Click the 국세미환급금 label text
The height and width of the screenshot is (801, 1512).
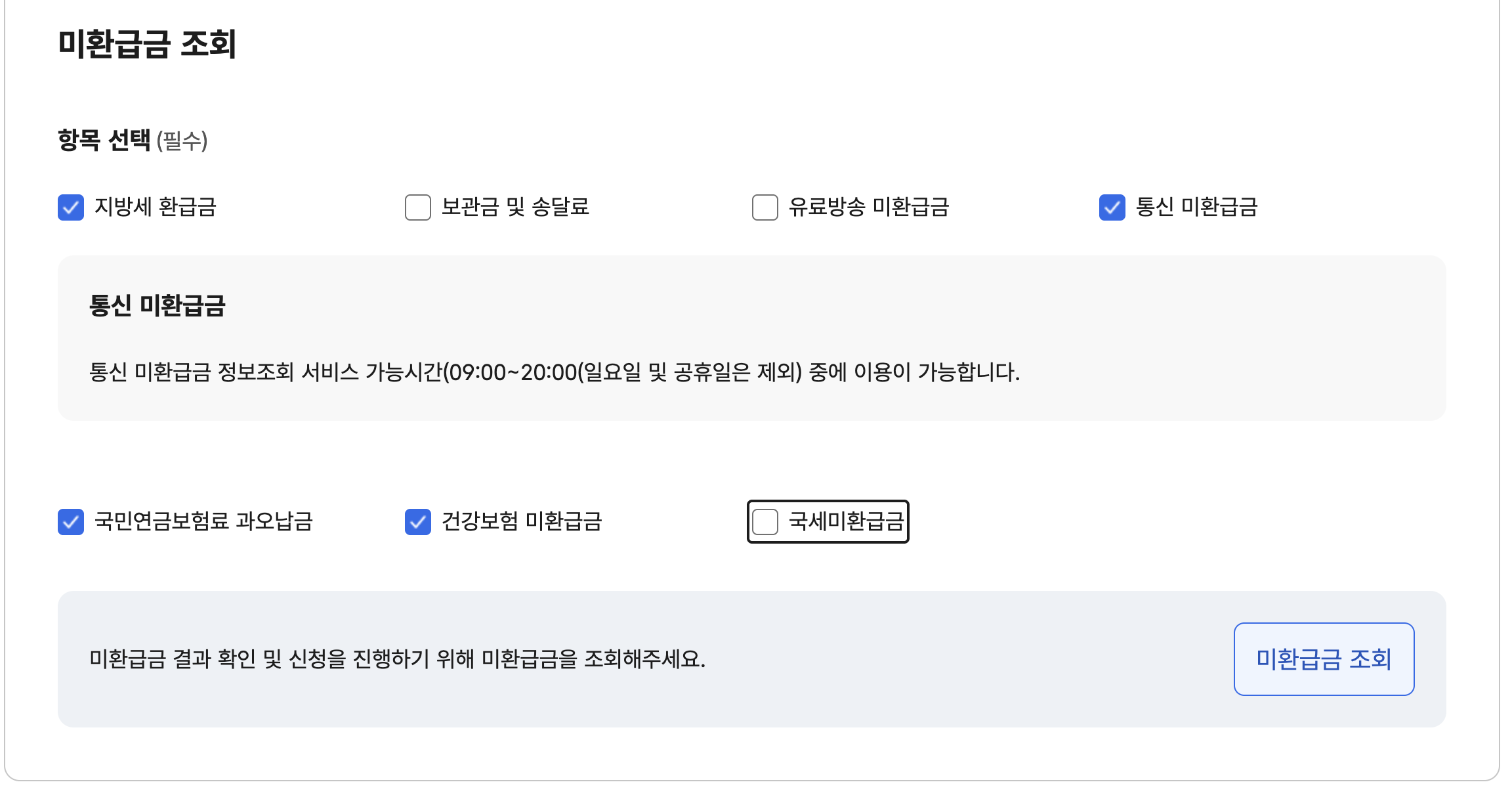pyautogui.click(x=847, y=521)
